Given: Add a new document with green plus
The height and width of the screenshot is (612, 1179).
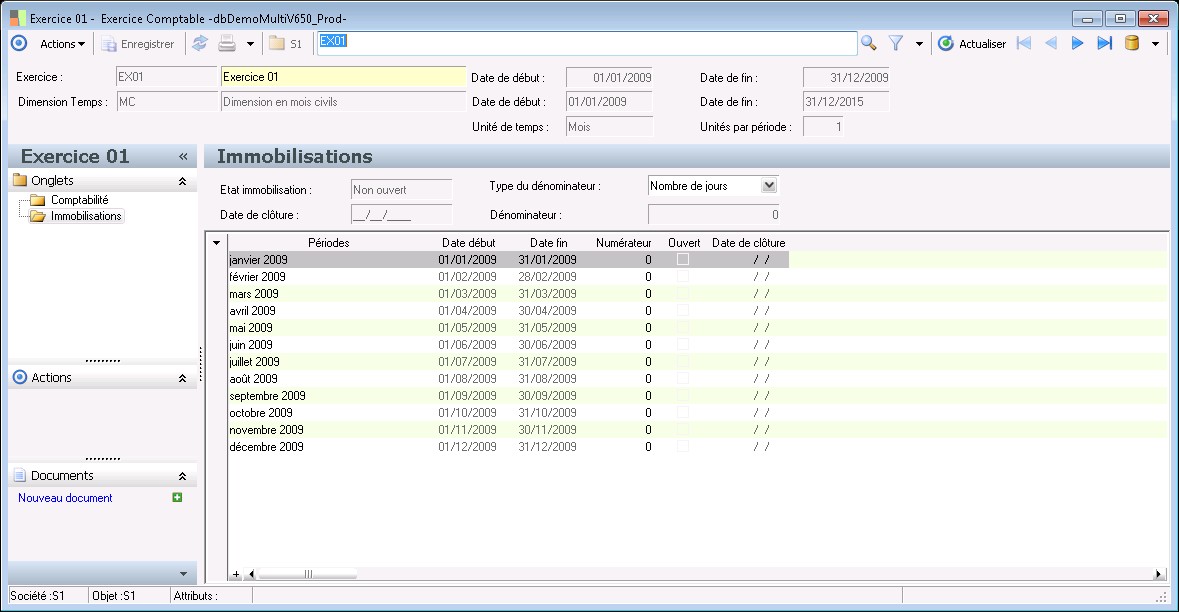Looking at the screenshot, I should tap(177, 497).
